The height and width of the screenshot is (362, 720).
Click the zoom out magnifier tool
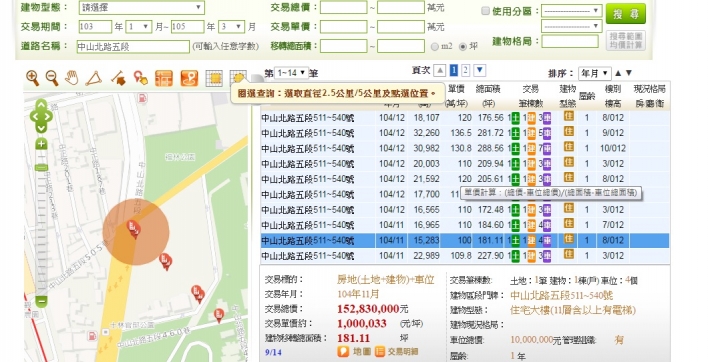[52, 78]
